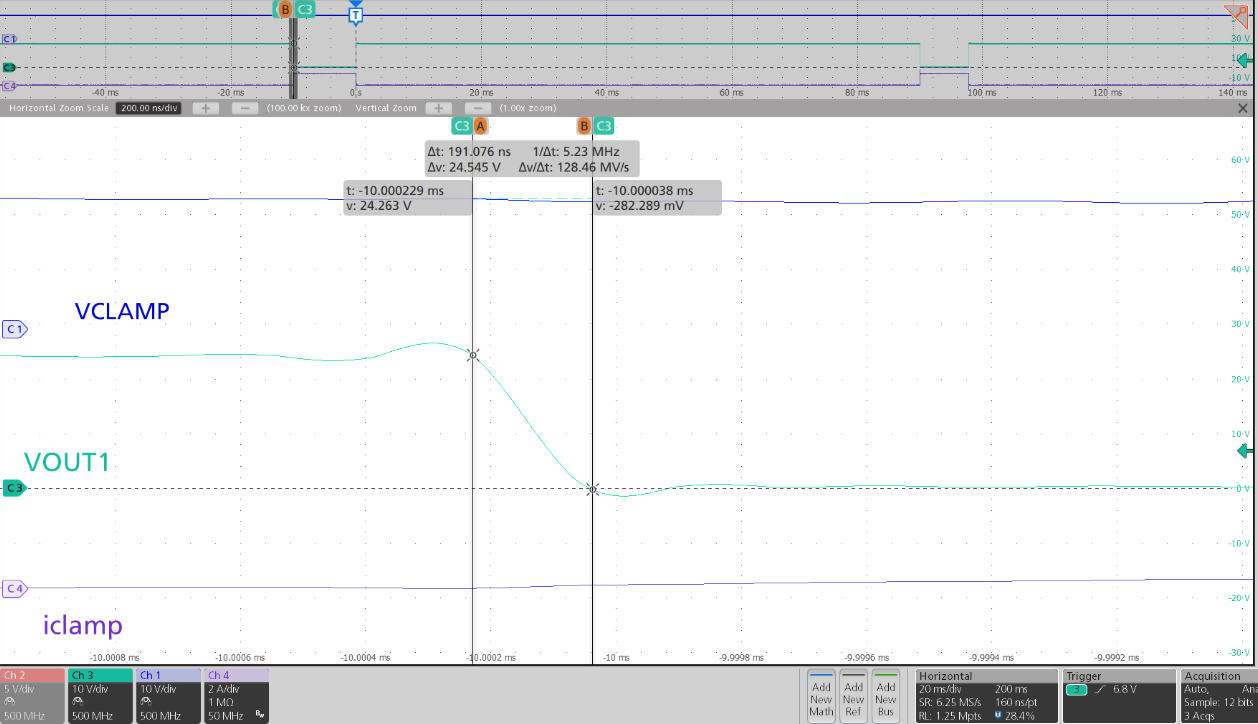Decrease zoom with the Vertical Zoom minus button

click(x=478, y=108)
